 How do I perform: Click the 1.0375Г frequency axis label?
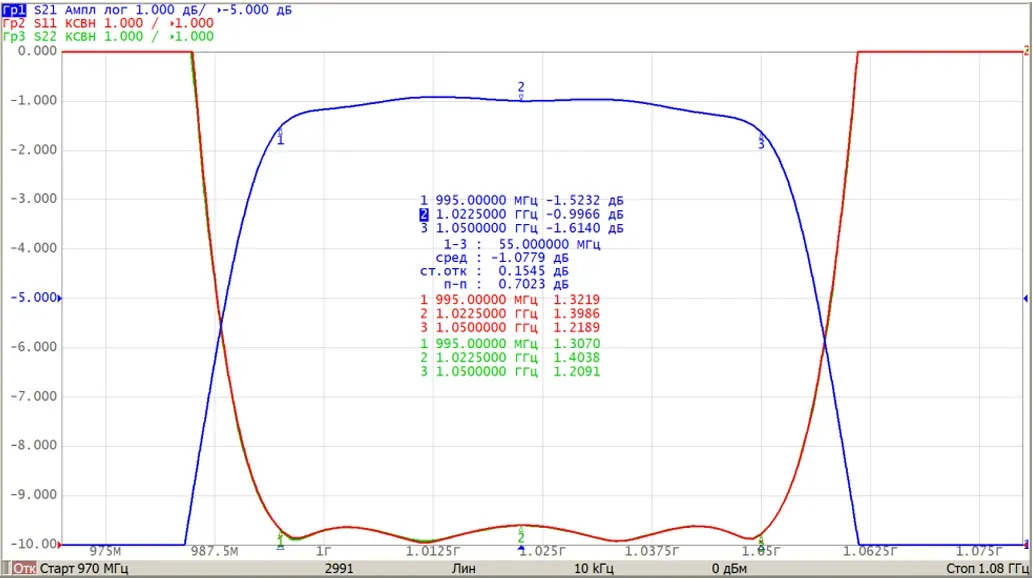pos(652,551)
